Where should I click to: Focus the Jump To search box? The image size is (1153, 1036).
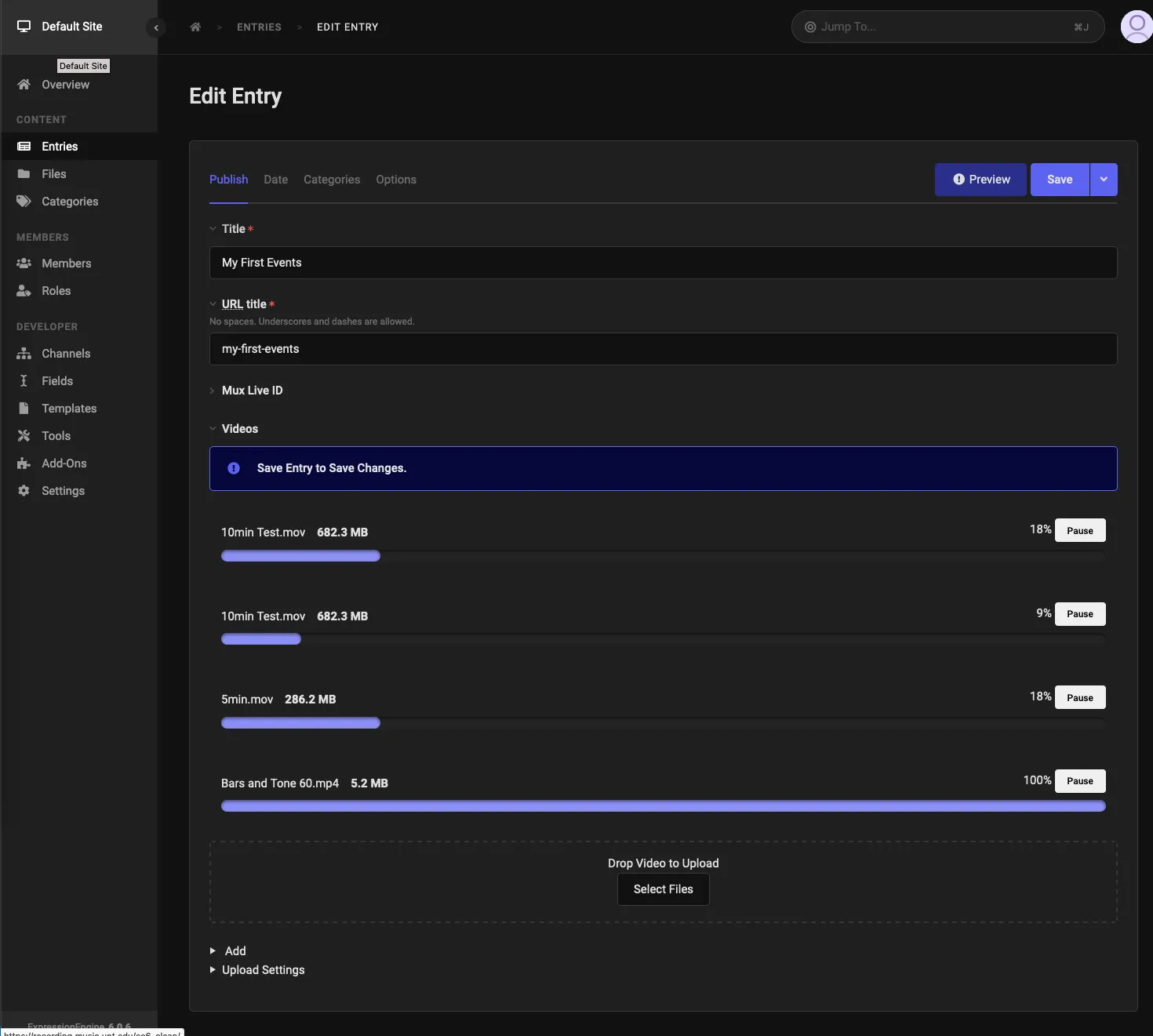[x=947, y=27]
